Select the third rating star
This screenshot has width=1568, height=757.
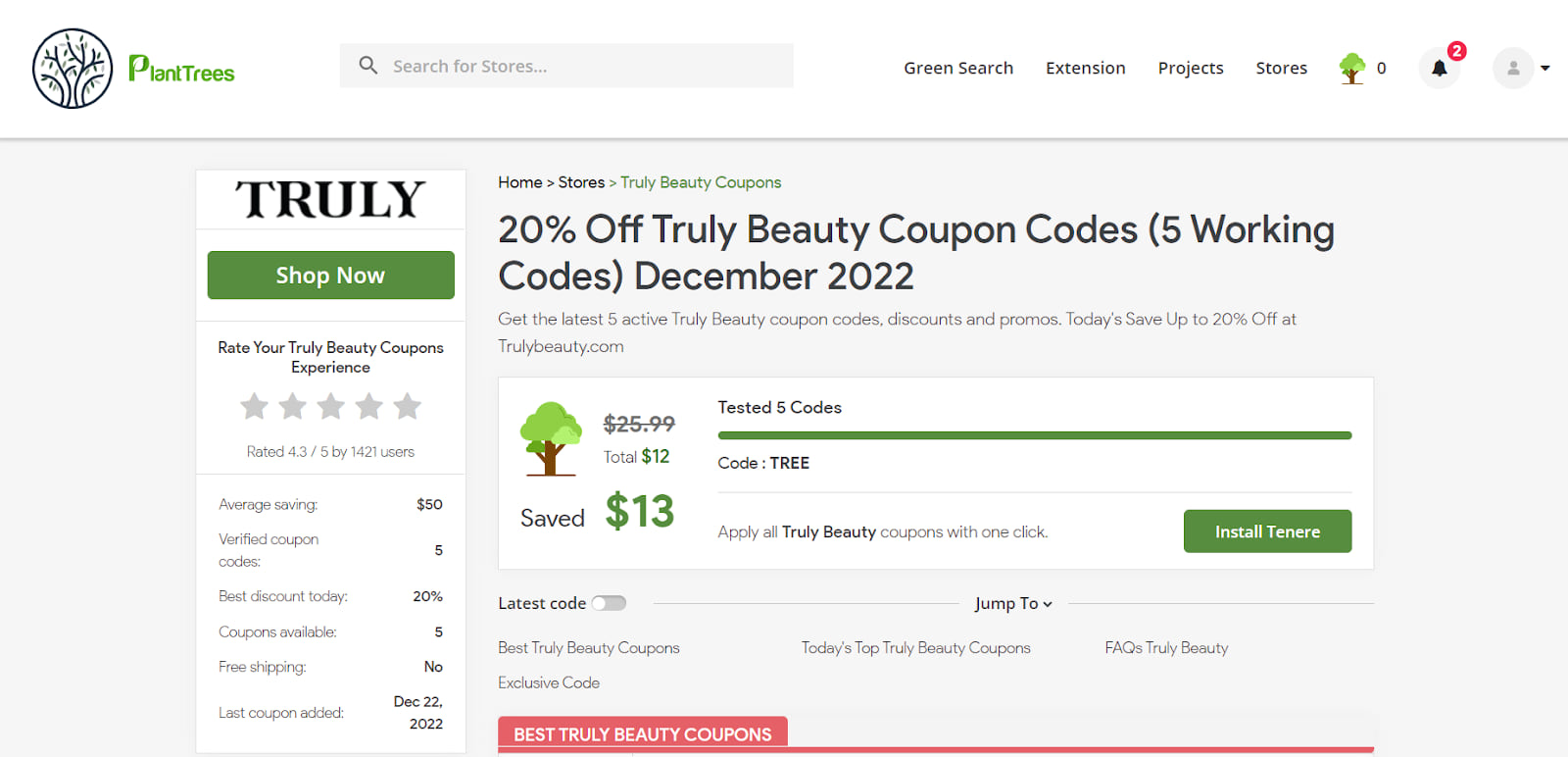pyautogui.click(x=331, y=406)
